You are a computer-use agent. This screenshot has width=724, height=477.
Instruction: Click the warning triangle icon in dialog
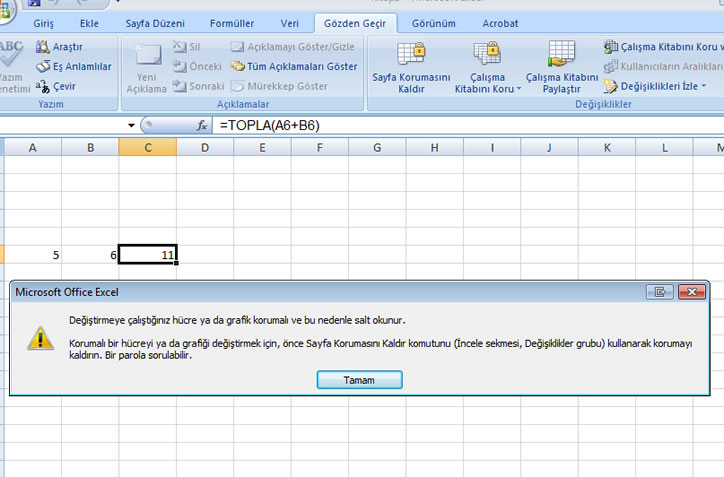point(41,338)
